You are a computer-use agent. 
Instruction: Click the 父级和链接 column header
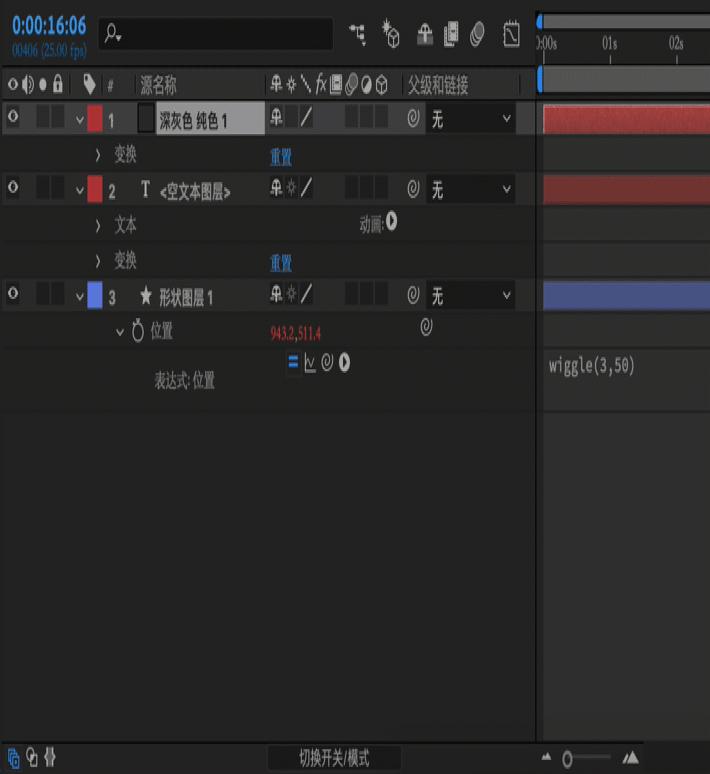coord(438,85)
